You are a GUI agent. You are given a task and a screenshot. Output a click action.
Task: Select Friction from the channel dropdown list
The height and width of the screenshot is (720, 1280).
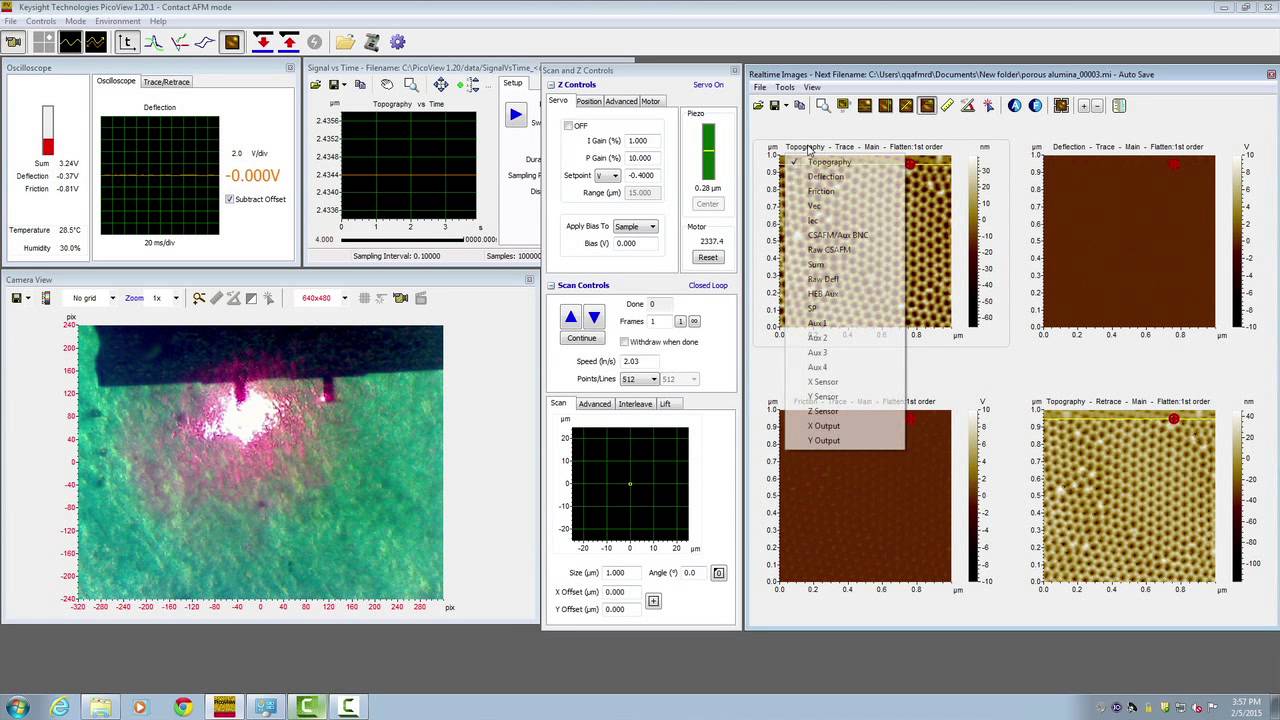821,191
